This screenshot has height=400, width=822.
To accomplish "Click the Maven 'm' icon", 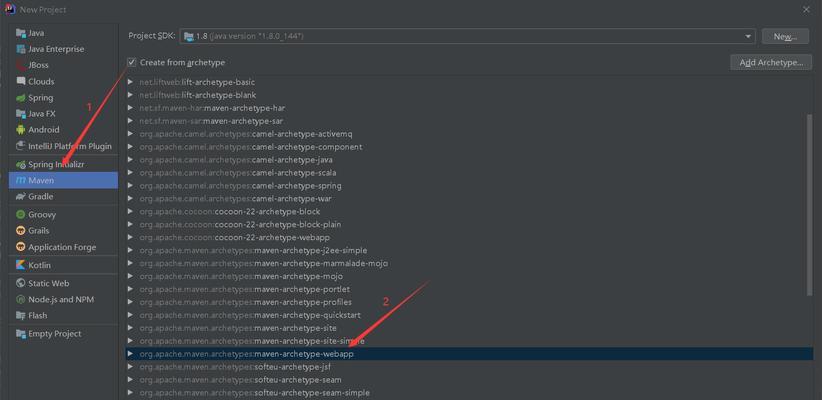I will point(21,180).
